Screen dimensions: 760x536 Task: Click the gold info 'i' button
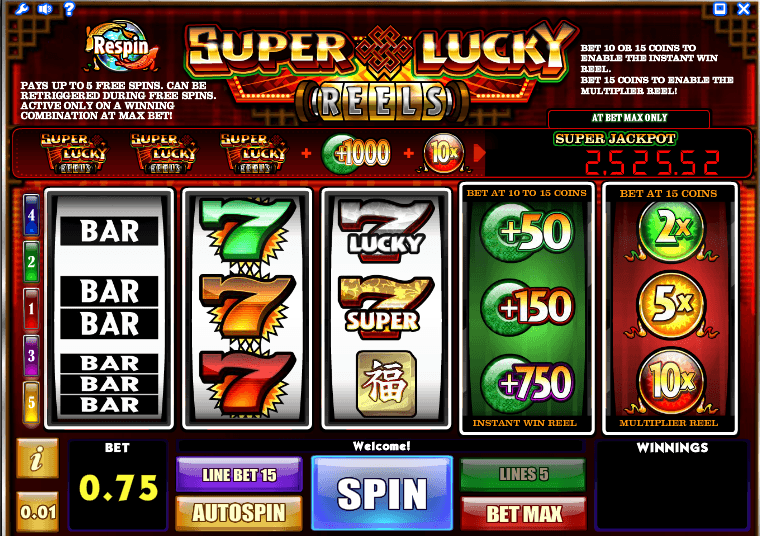(x=37, y=458)
